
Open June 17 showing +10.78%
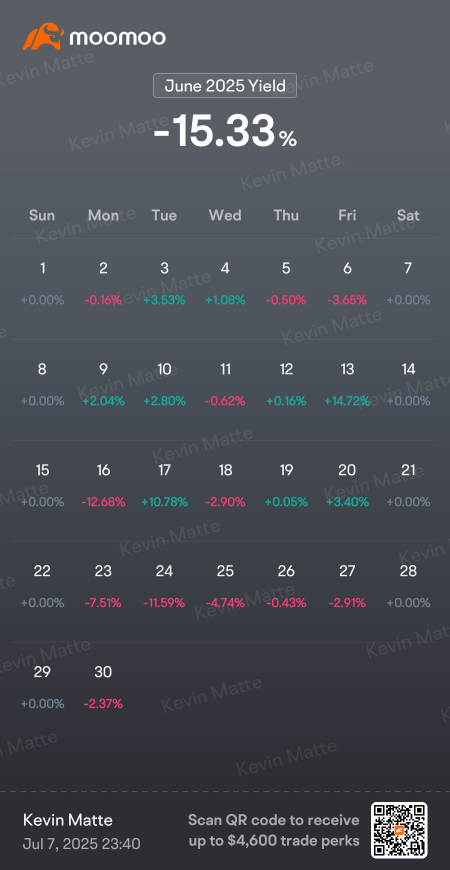click(164, 485)
